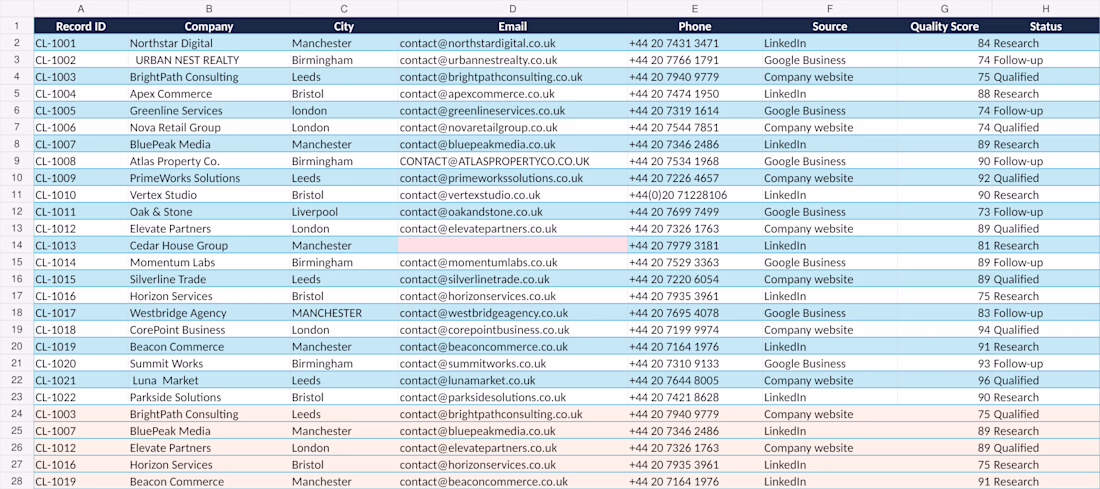The height and width of the screenshot is (489, 1100).
Task: Select column B header letter
Action: (209, 8)
